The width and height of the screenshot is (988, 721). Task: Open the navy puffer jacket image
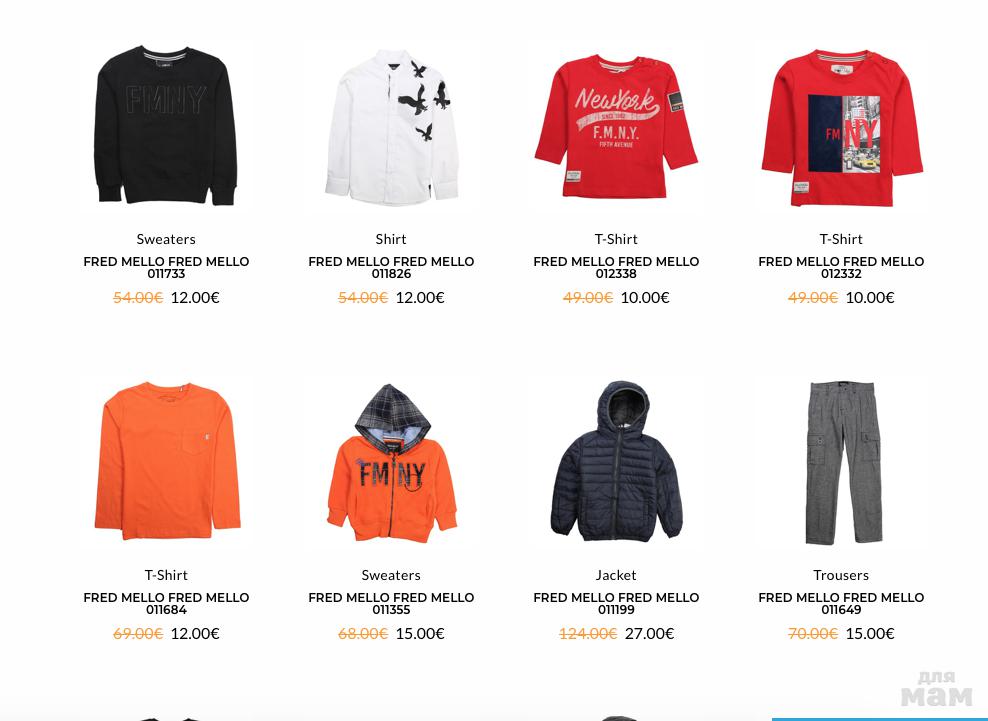616,461
